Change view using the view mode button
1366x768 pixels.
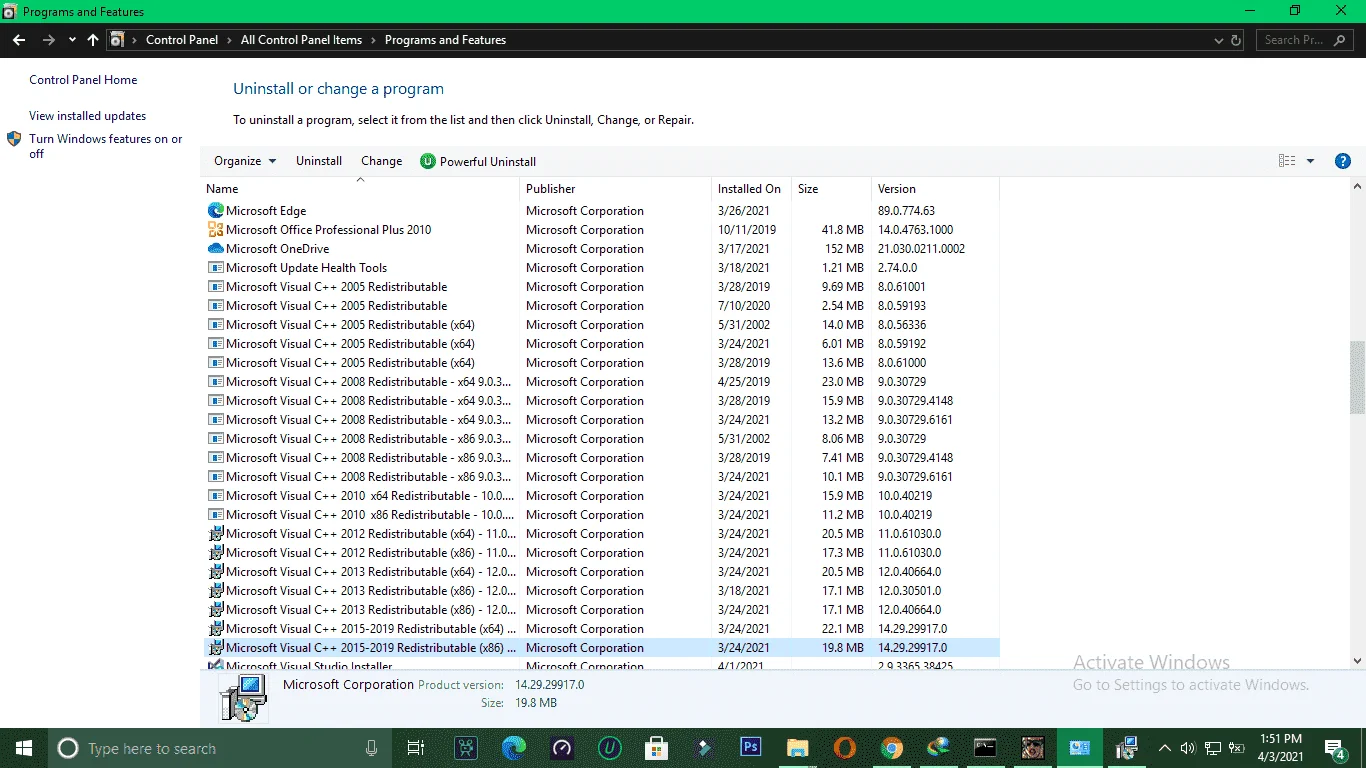pos(1287,161)
